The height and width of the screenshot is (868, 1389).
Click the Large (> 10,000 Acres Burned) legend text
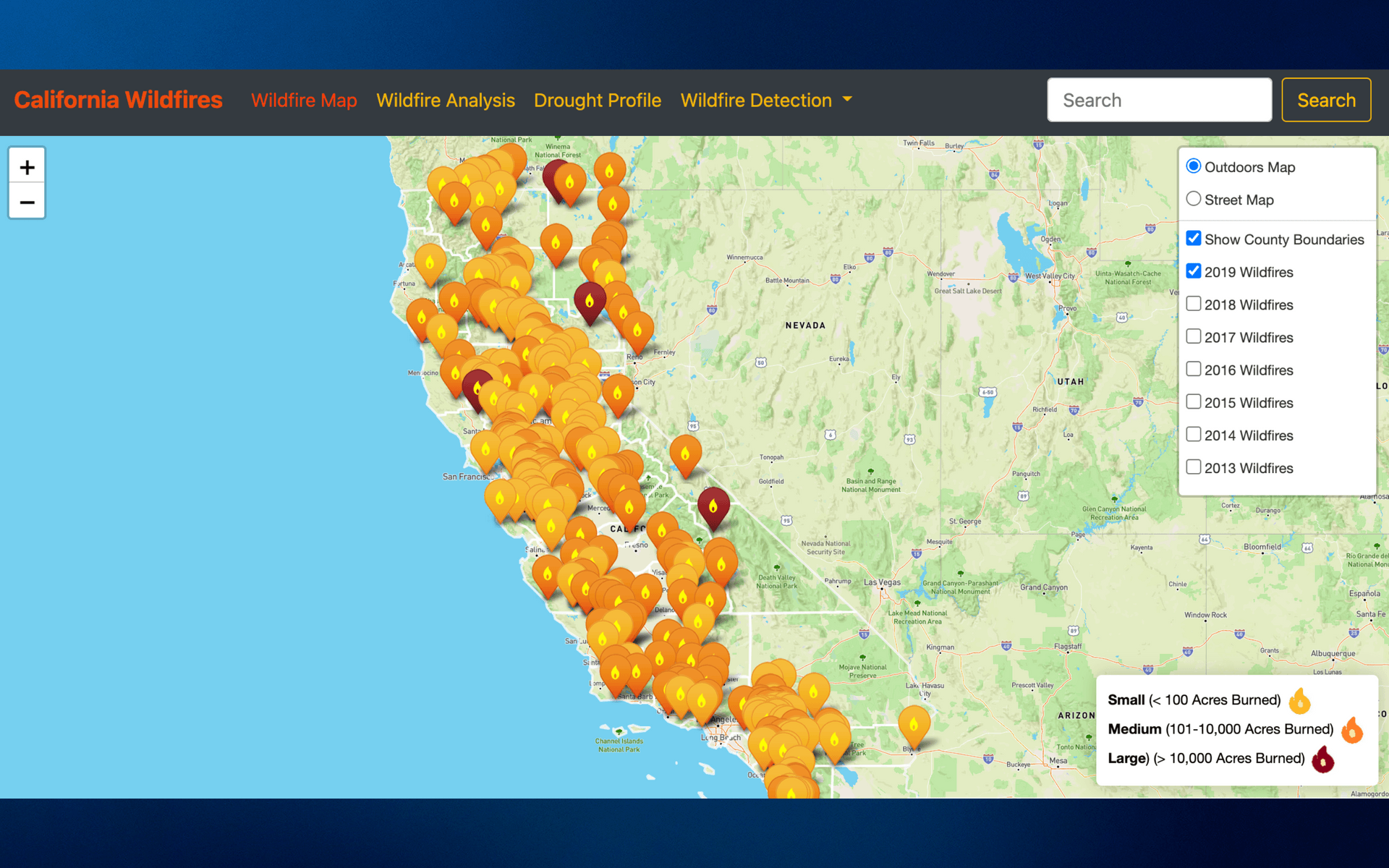coord(1206,758)
